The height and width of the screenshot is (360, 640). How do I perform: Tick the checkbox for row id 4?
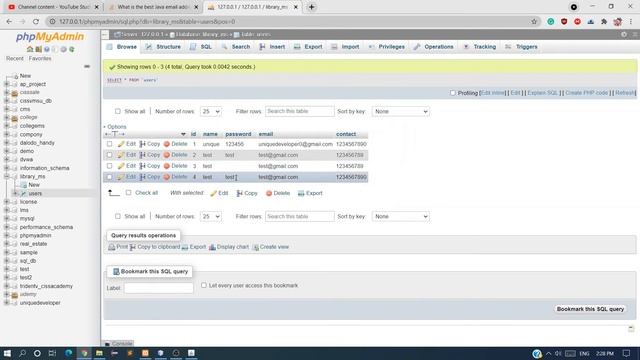coord(109,177)
